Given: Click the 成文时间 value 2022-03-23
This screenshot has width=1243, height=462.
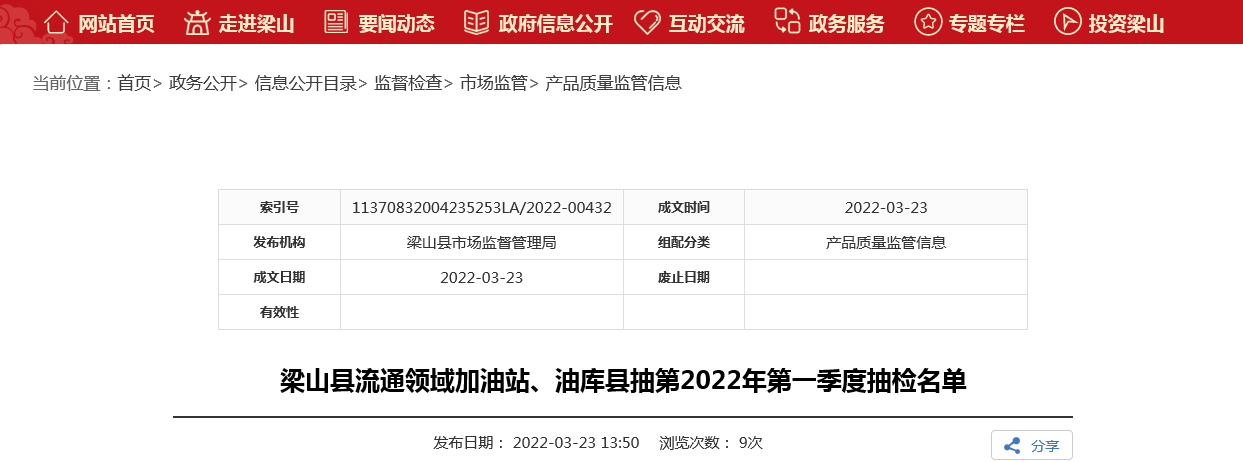Looking at the screenshot, I should 886,207.
